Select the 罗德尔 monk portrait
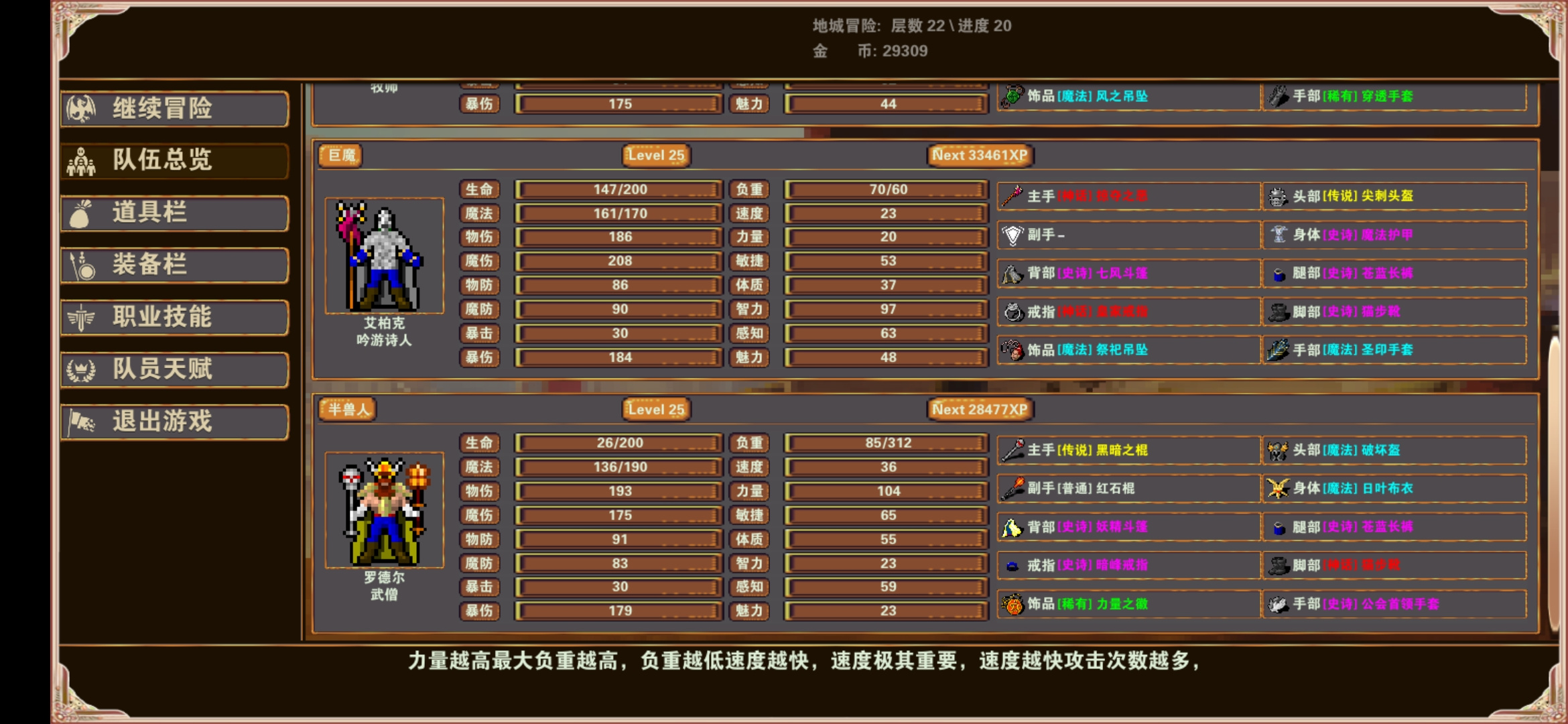The height and width of the screenshot is (724, 1568). (x=384, y=510)
